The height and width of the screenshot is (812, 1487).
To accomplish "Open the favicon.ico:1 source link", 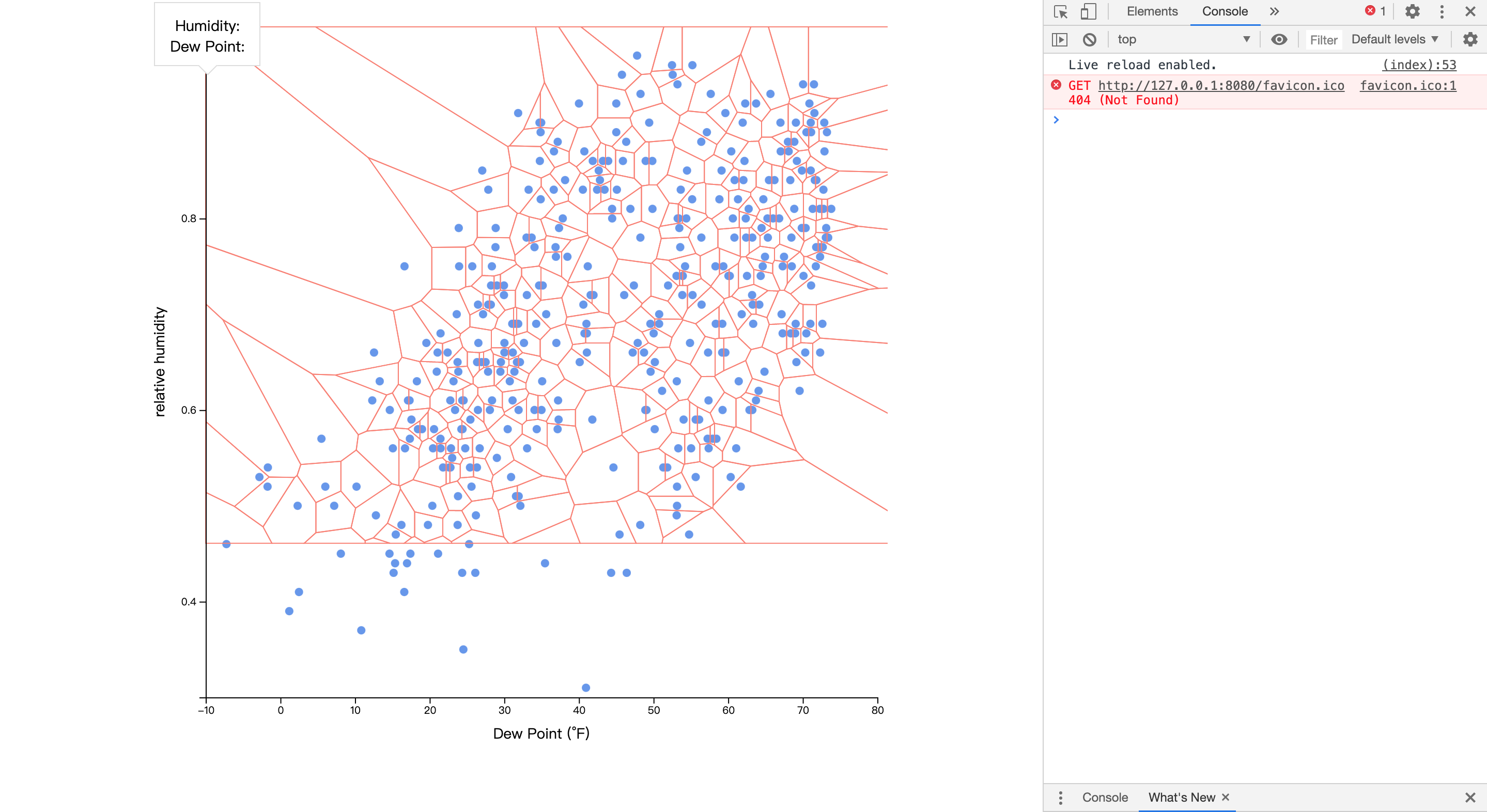I will (x=1408, y=85).
